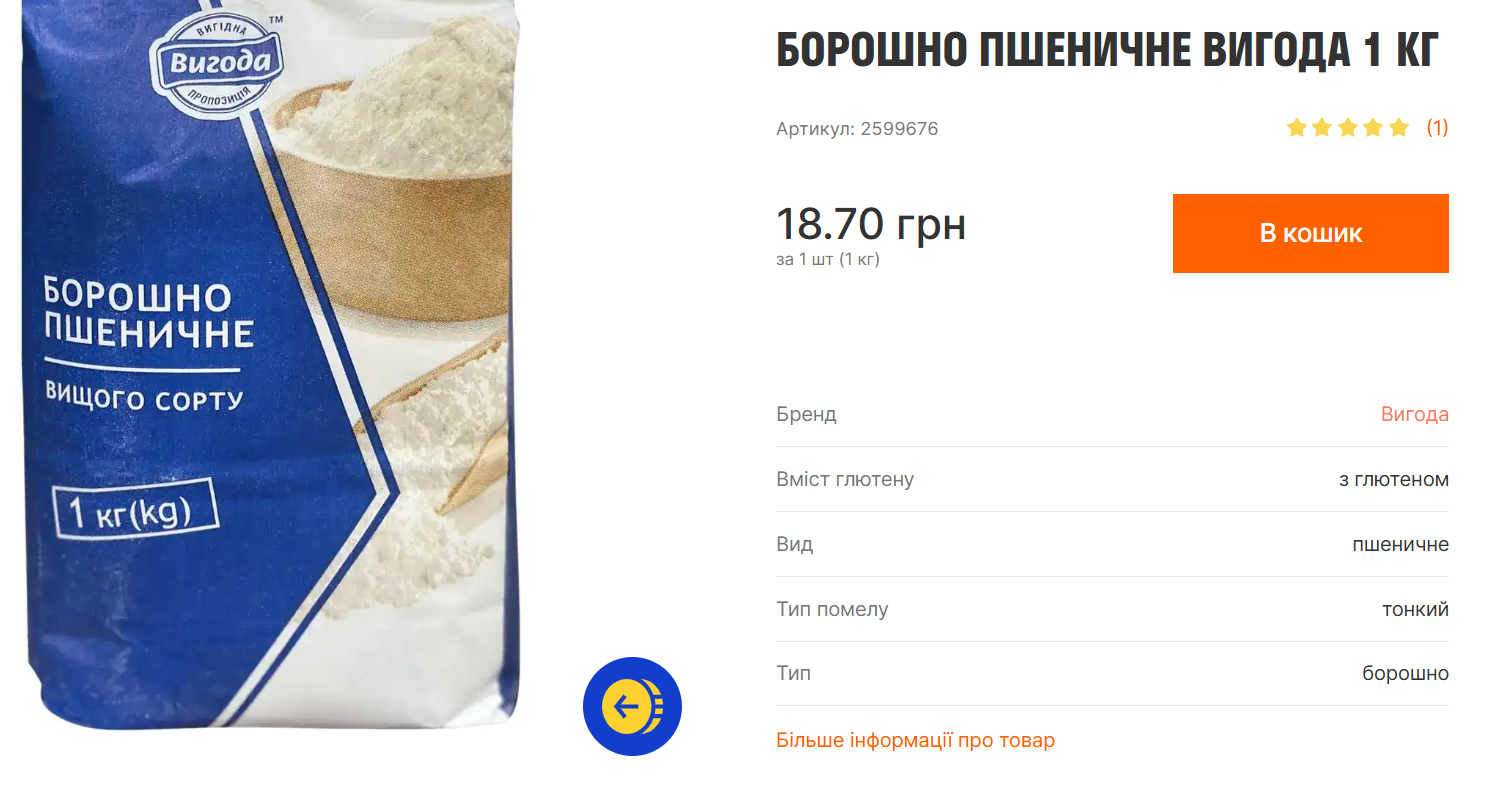Click the 18.70 грн price
1490x804 pixels.
(x=871, y=224)
